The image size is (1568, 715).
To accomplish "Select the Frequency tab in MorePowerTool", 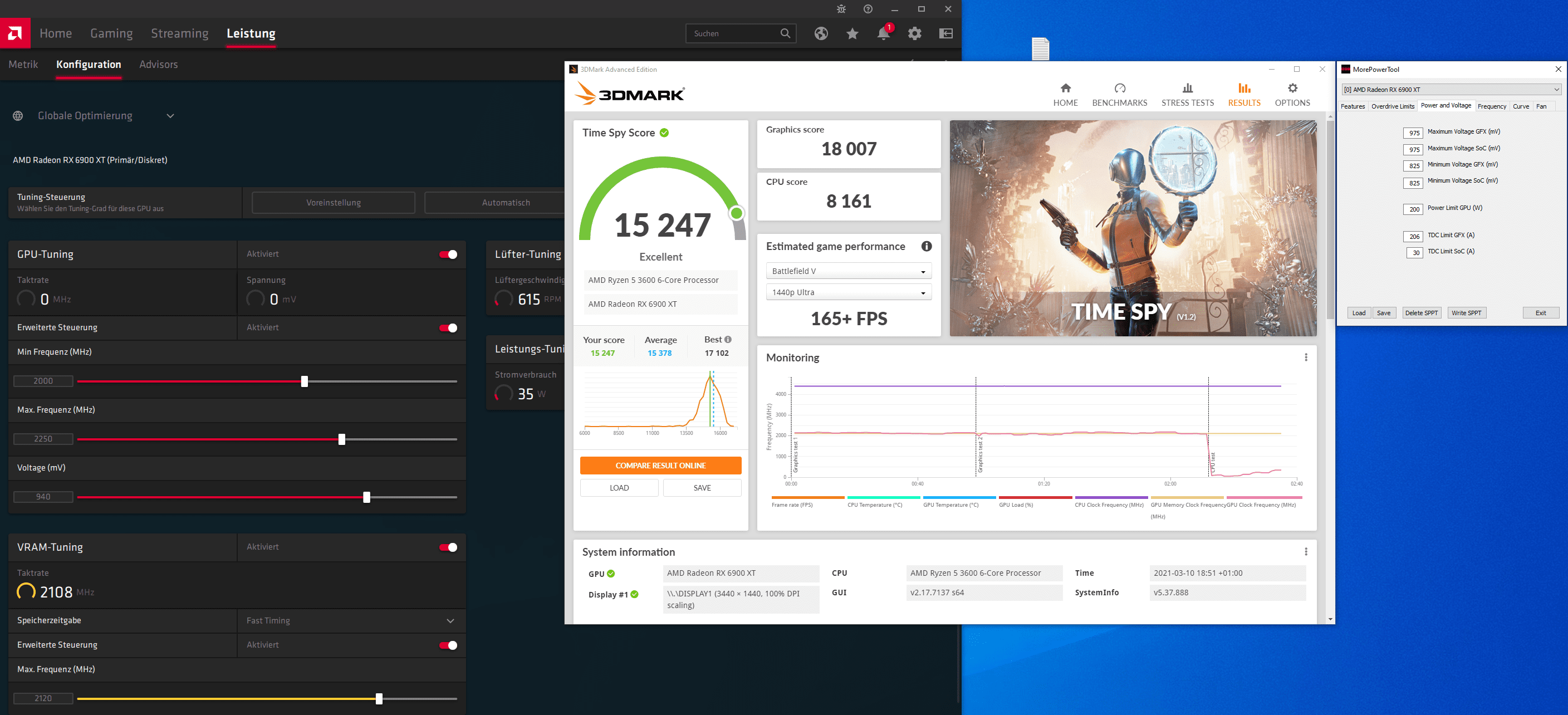I will coord(1491,106).
